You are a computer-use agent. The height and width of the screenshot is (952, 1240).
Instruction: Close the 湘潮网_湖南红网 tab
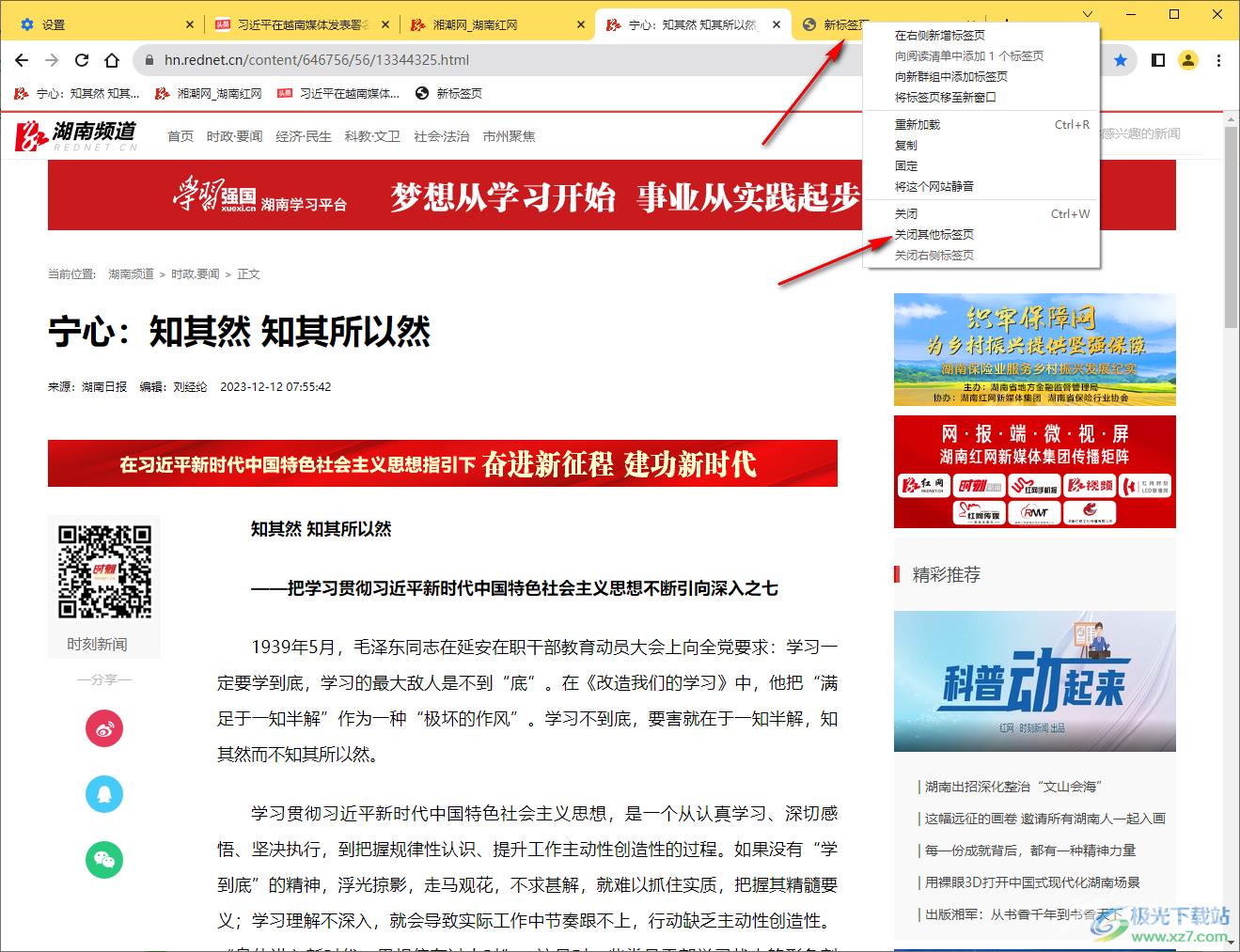pos(581,24)
